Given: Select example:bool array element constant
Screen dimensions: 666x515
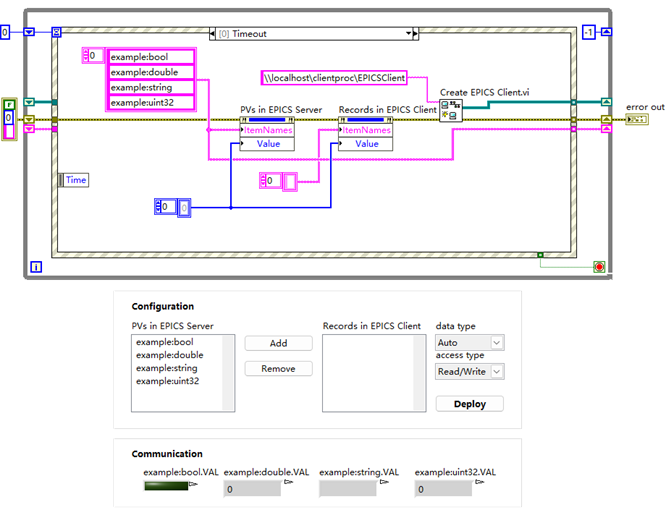Looking at the screenshot, I should [152, 57].
